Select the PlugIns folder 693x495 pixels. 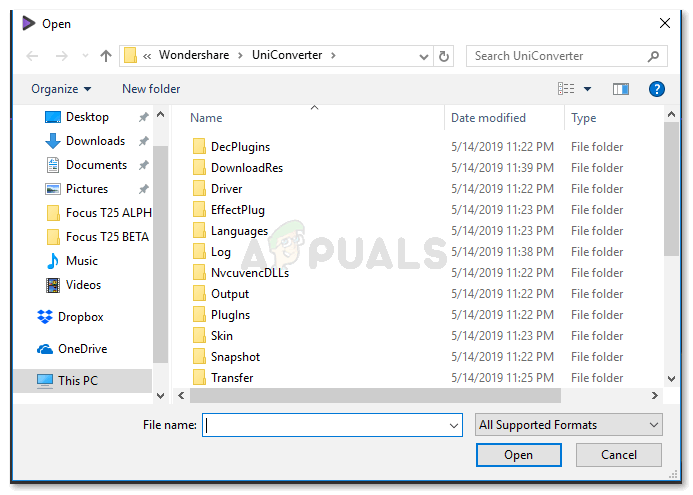[x=230, y=315]
